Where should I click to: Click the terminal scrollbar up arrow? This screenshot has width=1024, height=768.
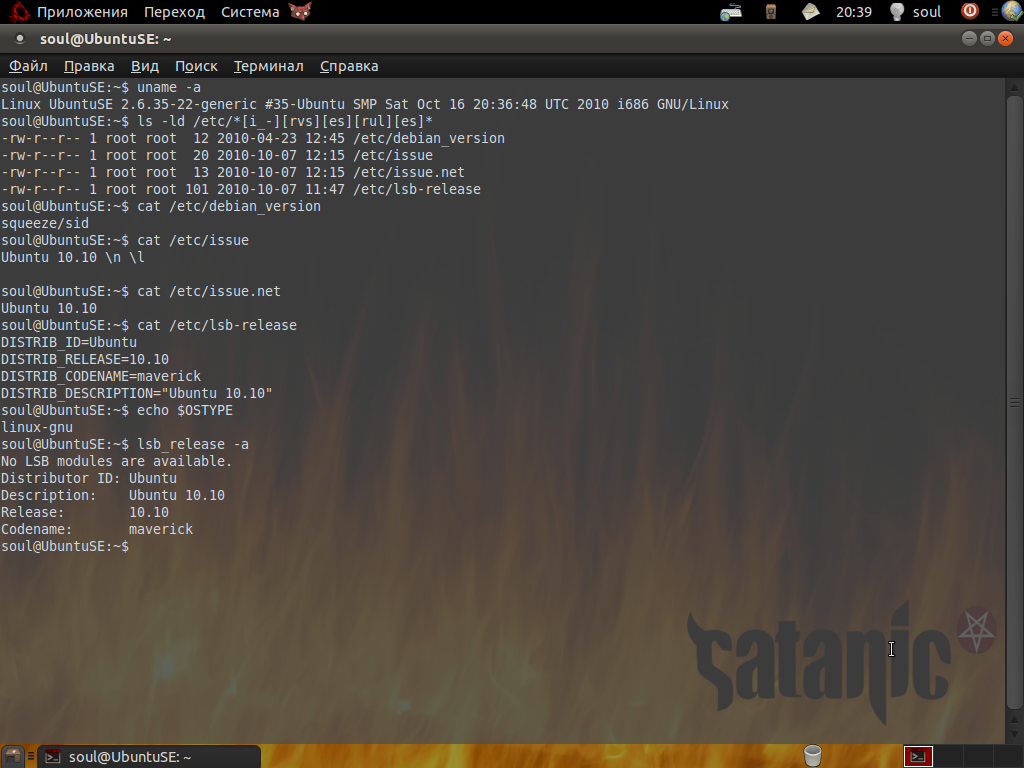(1014, 87)
